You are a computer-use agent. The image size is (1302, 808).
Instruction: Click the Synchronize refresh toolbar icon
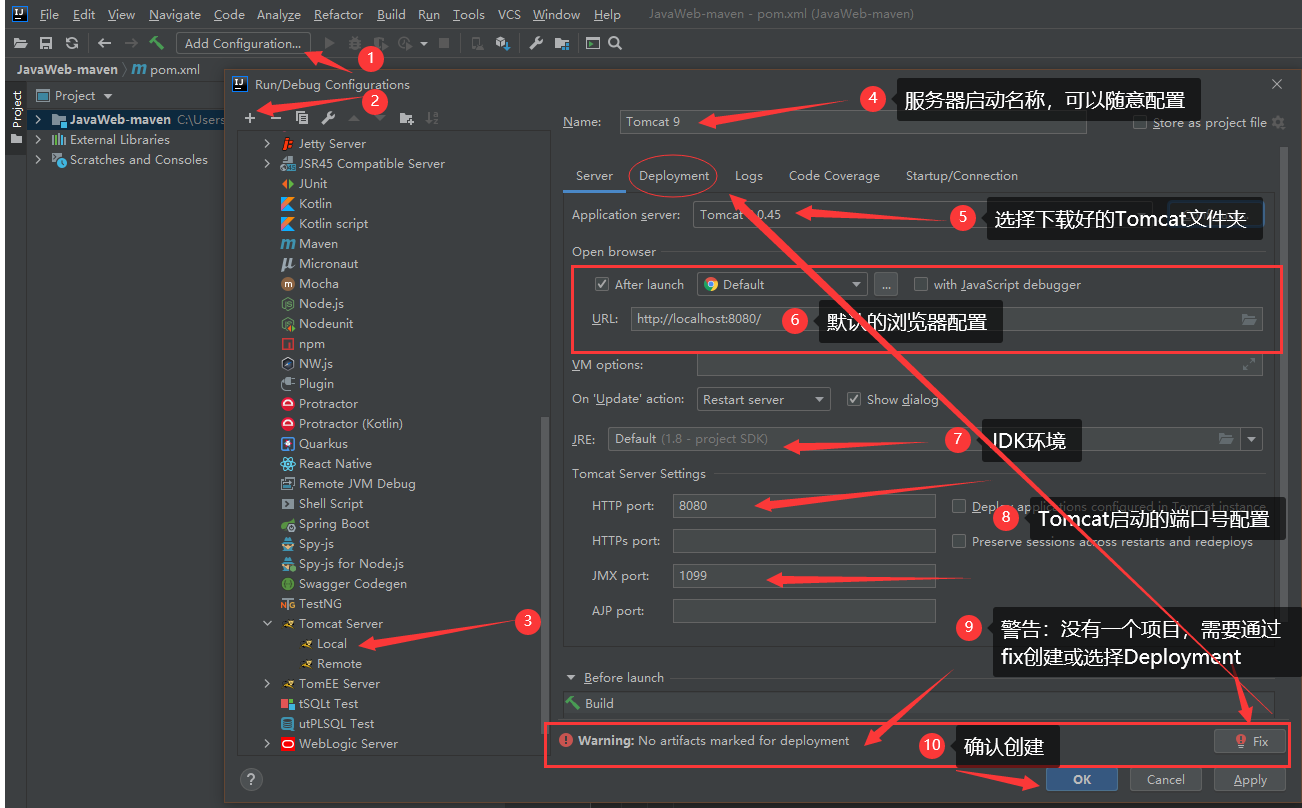click(x=72, y=43)
